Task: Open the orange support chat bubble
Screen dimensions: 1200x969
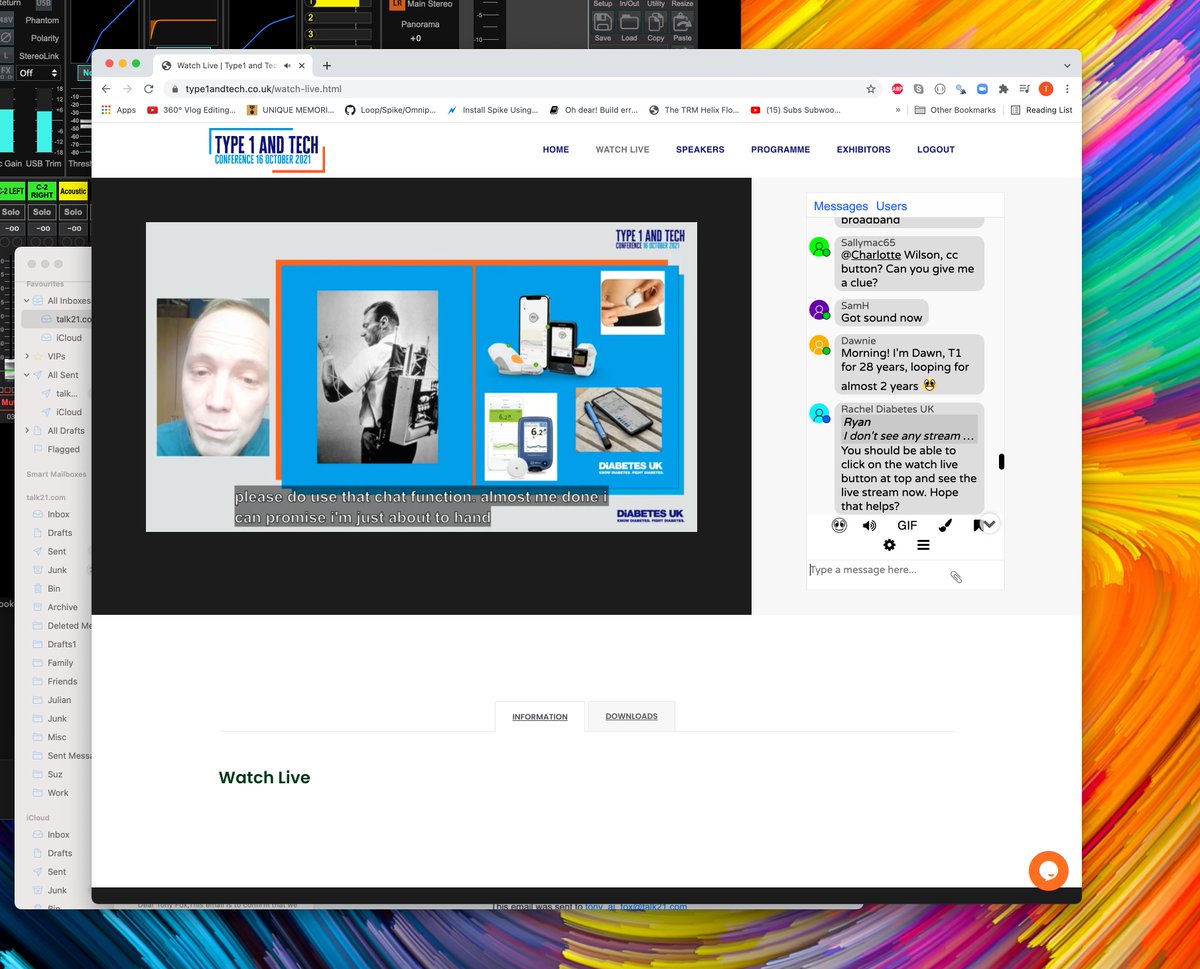Action: click(1048, 870)
